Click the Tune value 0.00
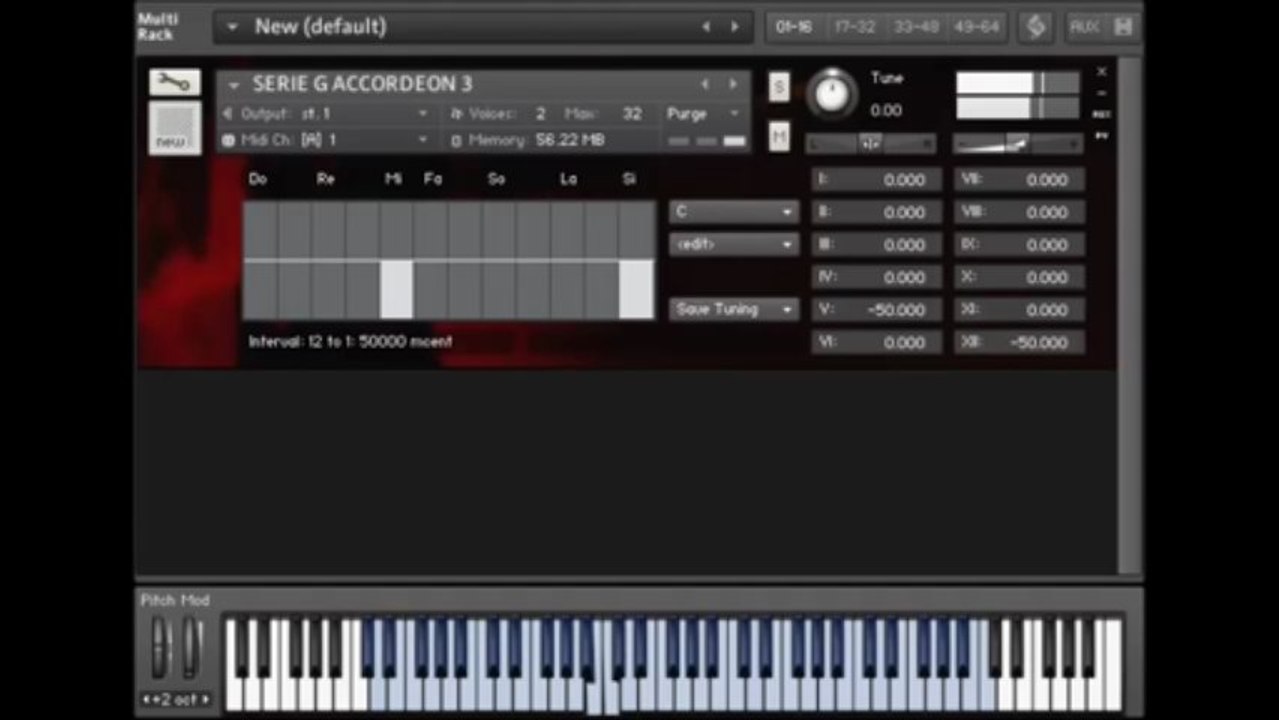 point(886,110)
